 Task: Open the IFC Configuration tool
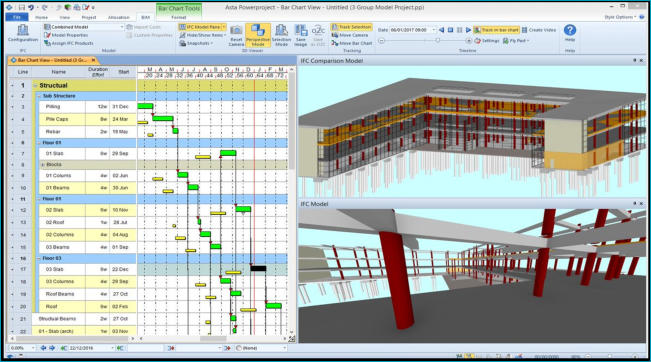pos(23,33)
